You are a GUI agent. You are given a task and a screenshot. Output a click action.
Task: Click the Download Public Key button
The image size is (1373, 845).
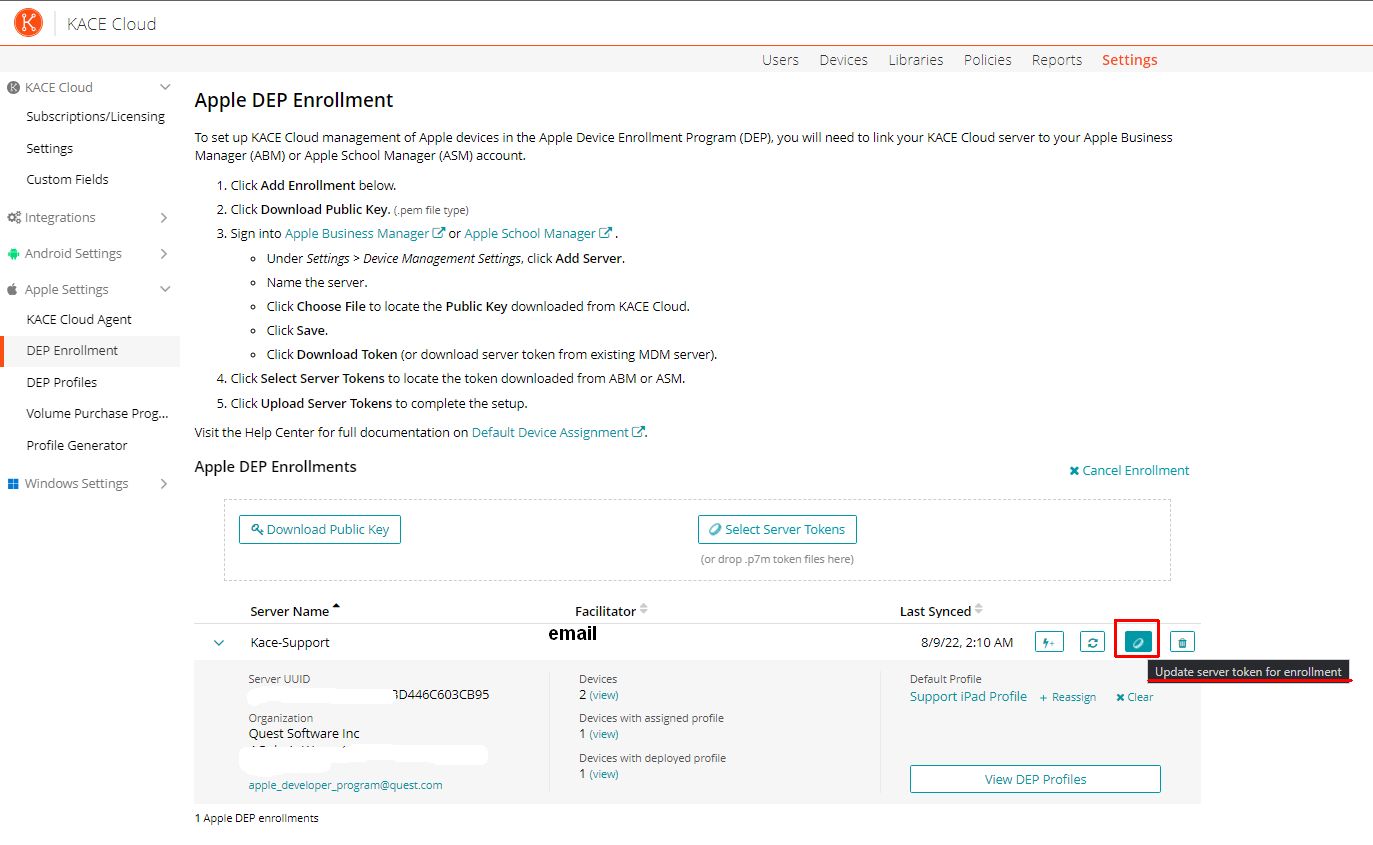pos(320,529)
